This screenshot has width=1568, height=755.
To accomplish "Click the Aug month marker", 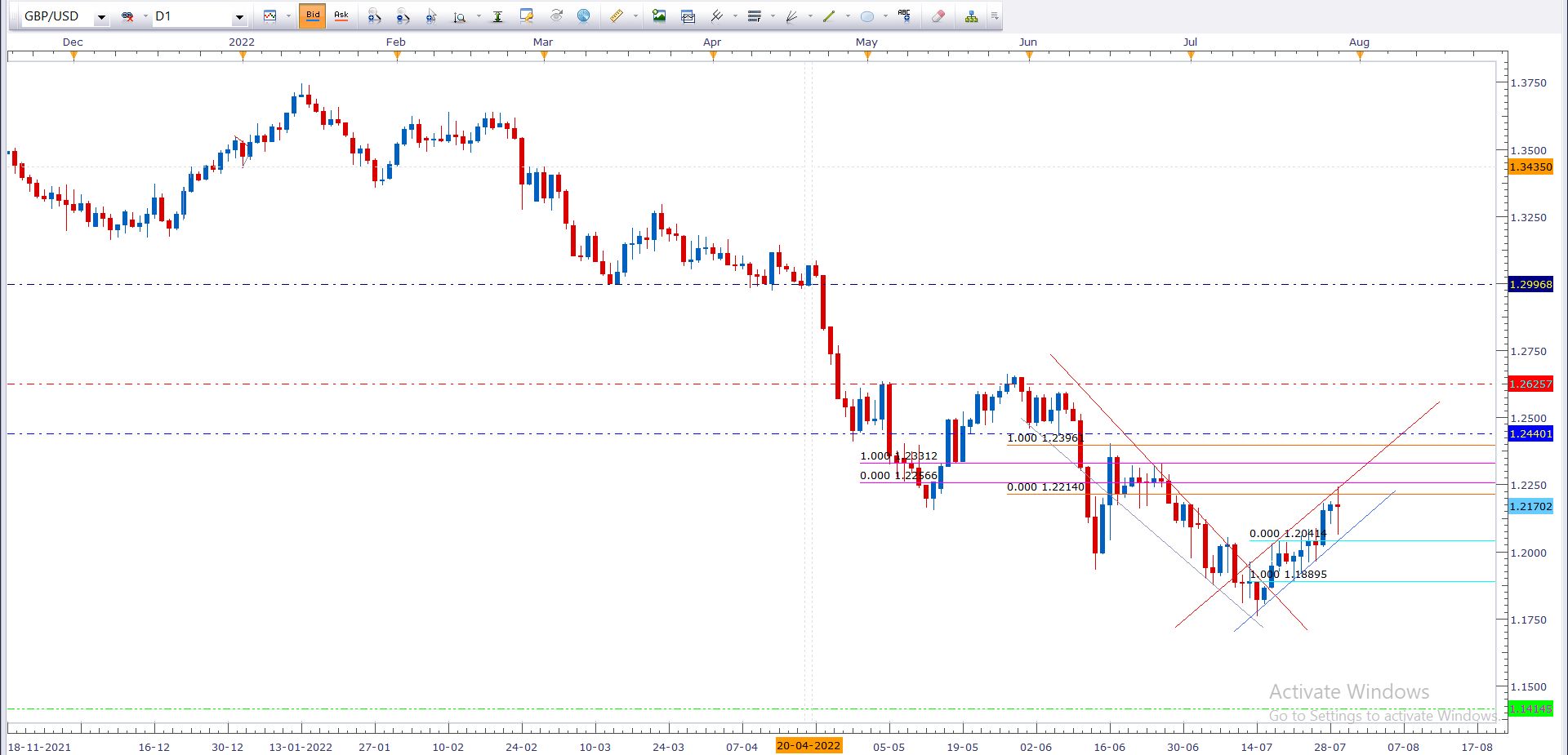I will (x=1360, y=42).
